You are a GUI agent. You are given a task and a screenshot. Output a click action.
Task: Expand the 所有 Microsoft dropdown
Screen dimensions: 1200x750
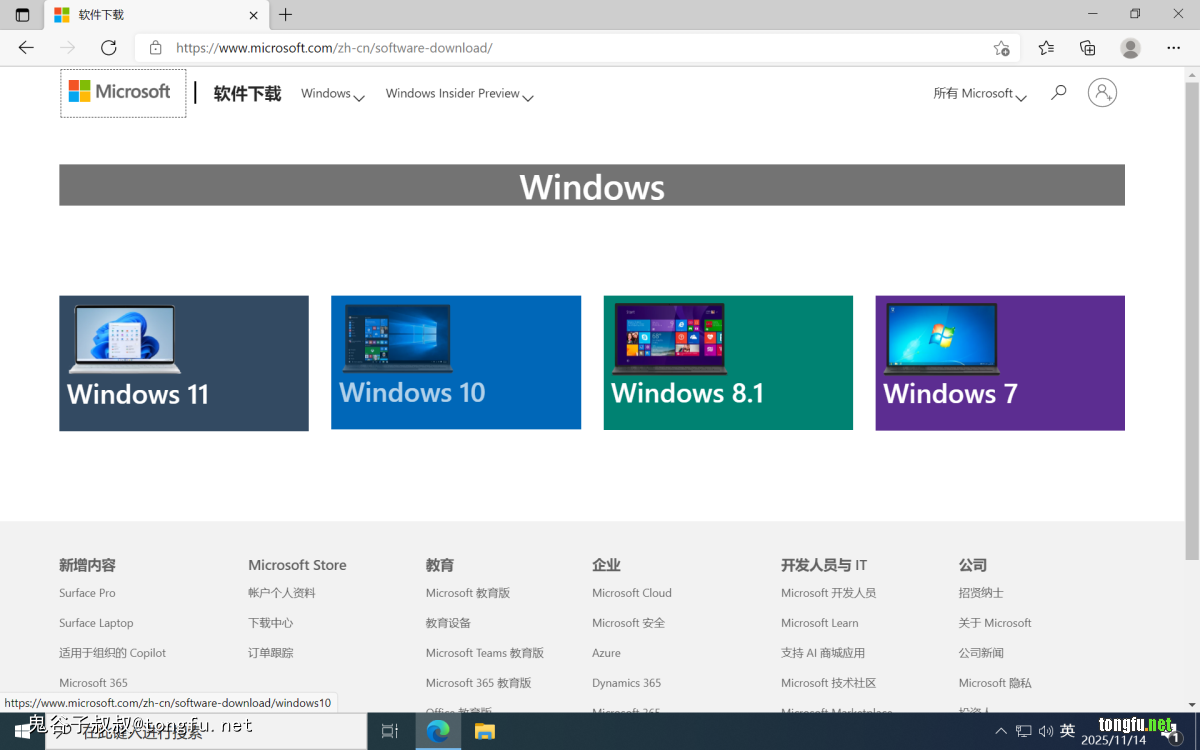click(x=979, y=94)
